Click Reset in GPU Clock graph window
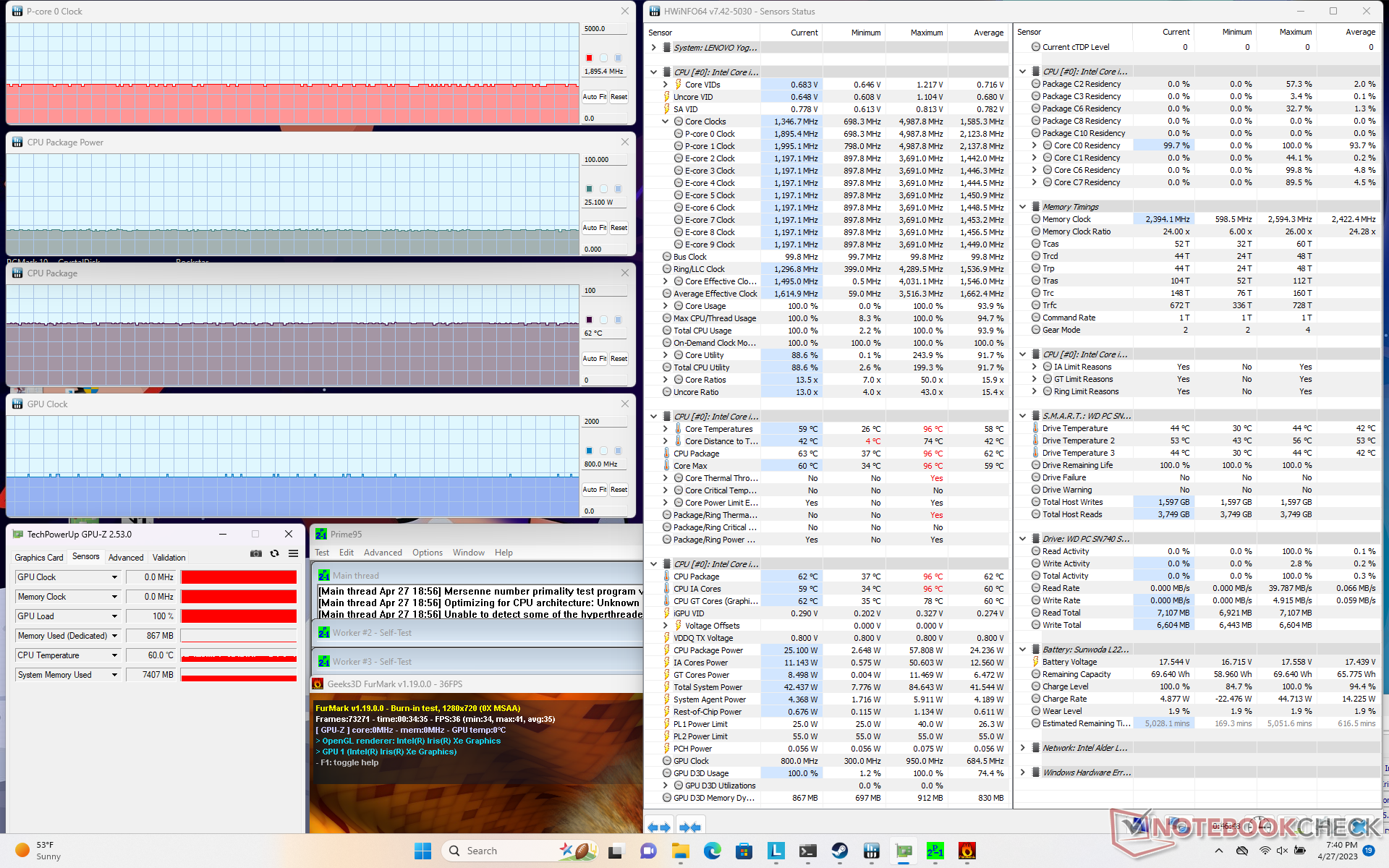 (x=619, y=490)
